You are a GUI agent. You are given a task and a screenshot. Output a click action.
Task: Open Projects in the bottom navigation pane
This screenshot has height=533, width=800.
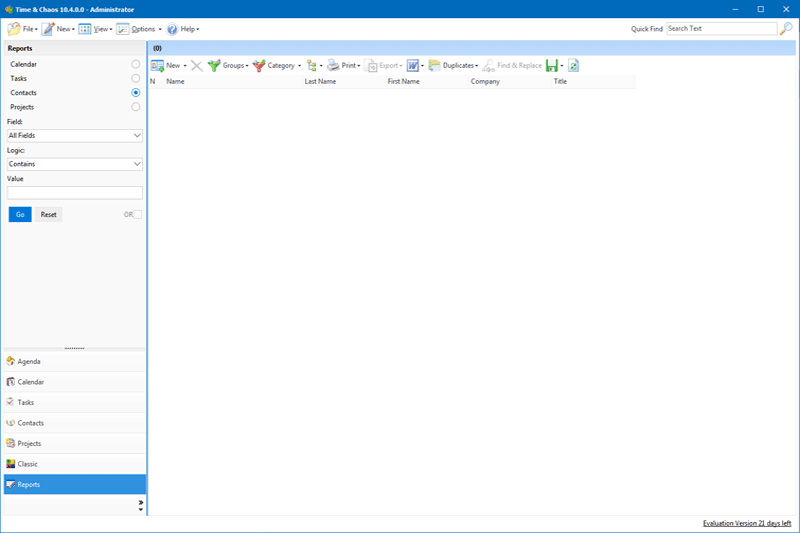[x=74, y=443]
